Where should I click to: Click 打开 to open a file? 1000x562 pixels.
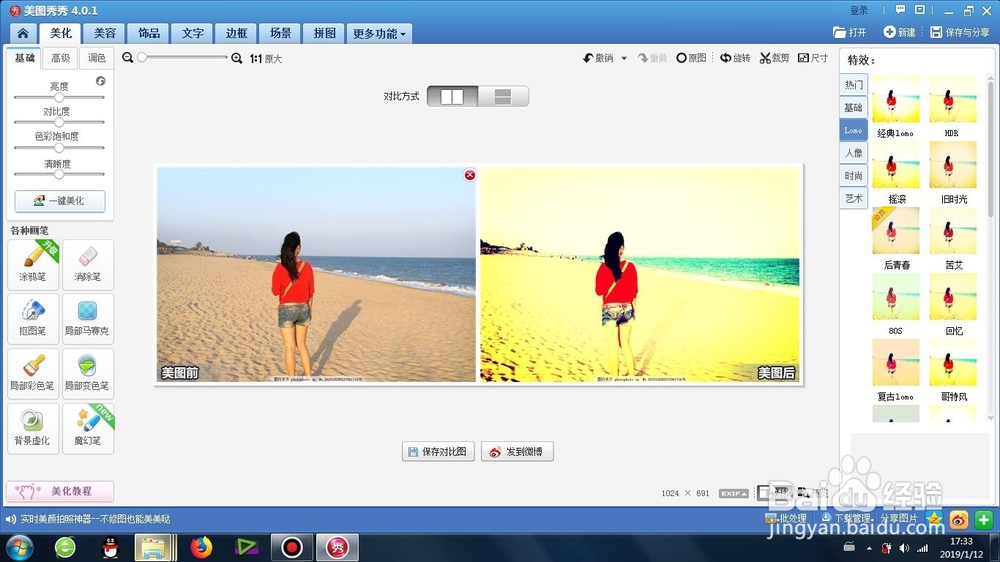click(x=849, y=32)
